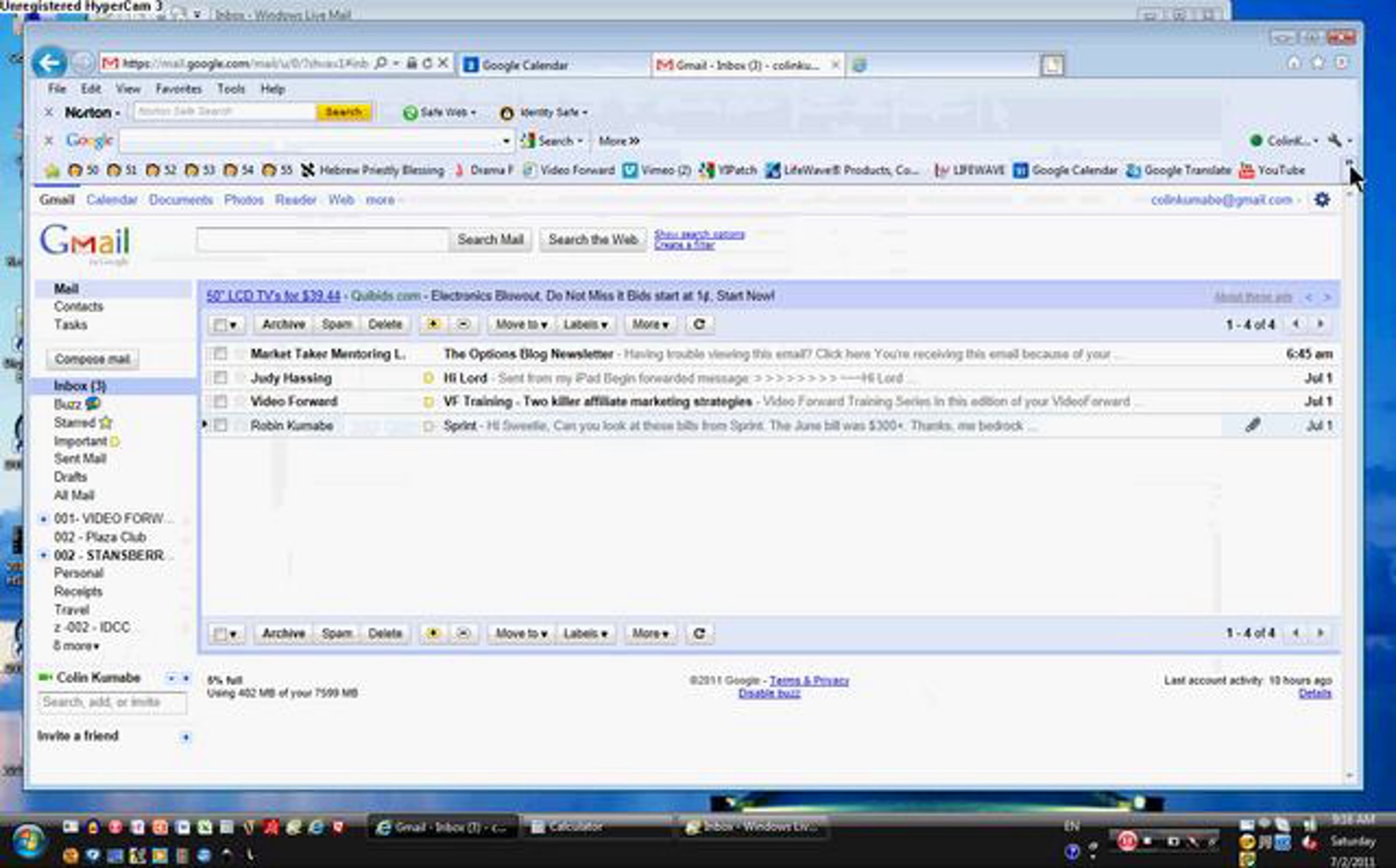Open the Favorites menu
Screen dimensions: 1396x868
(178, 89)
